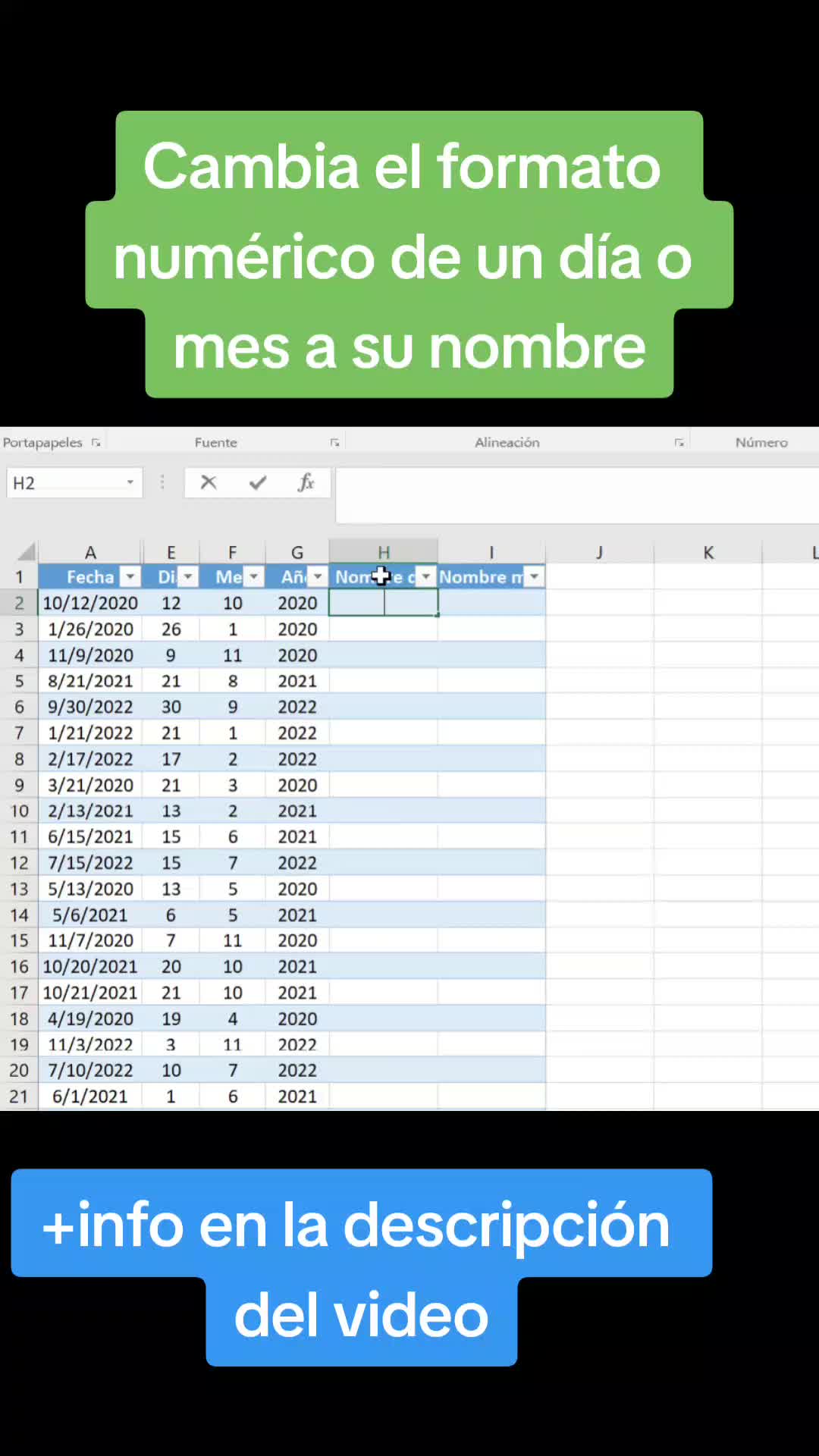Select column J header
Viewport: 819px width, 1456px height.
599,552
